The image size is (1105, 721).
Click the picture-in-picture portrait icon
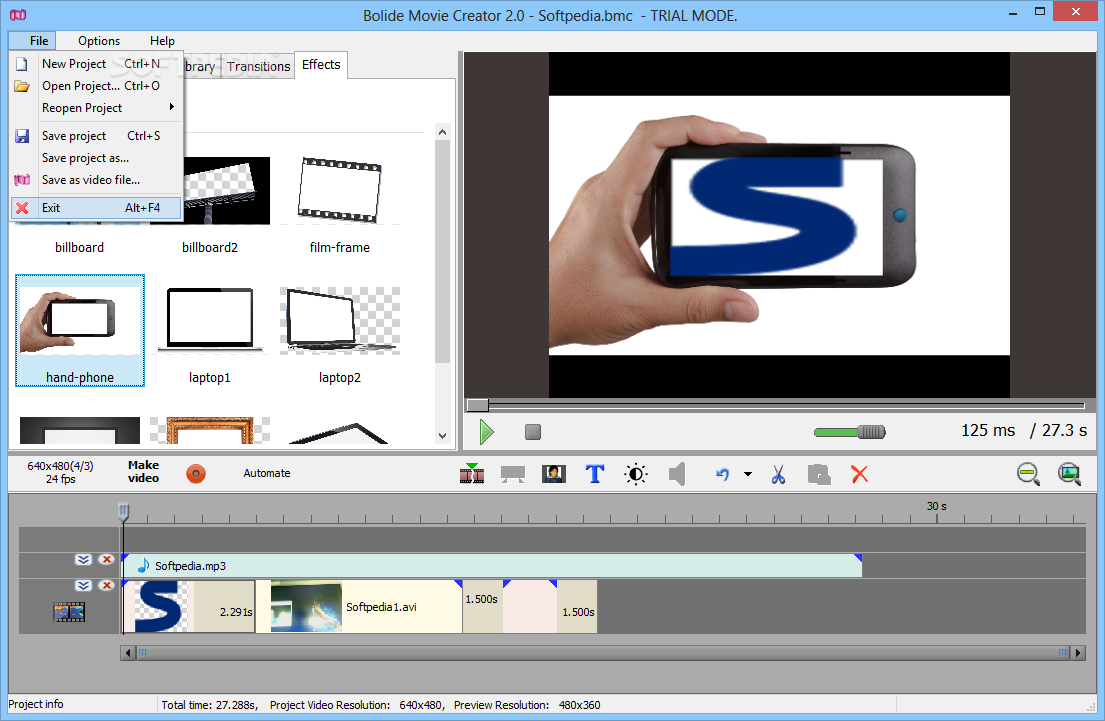[554, 474]
